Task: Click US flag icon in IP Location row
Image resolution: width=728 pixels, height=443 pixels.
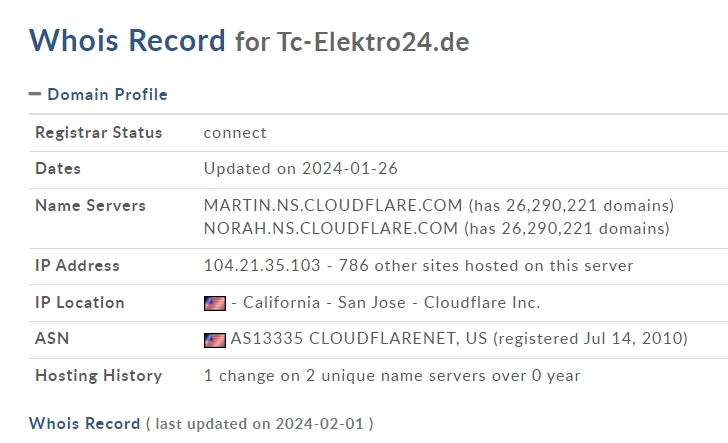Action: 215,303
